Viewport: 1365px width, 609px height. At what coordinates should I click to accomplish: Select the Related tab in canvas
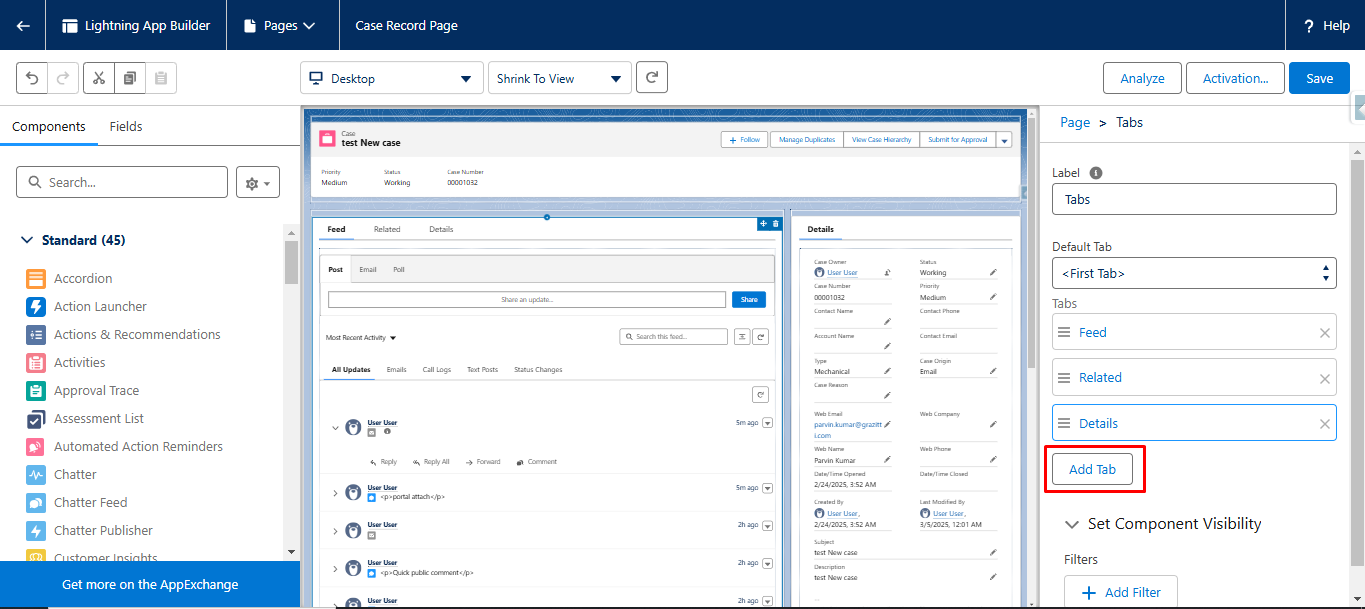387,229
